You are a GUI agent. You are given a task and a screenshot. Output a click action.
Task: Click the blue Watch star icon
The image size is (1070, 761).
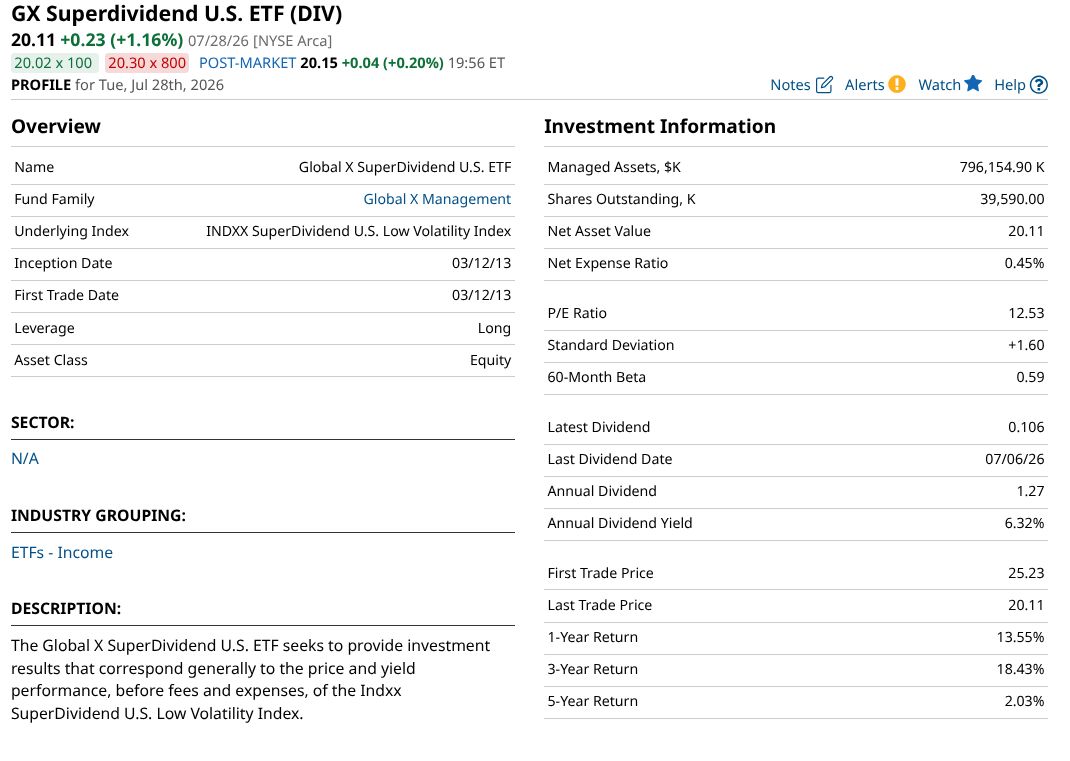coord(972,83)
